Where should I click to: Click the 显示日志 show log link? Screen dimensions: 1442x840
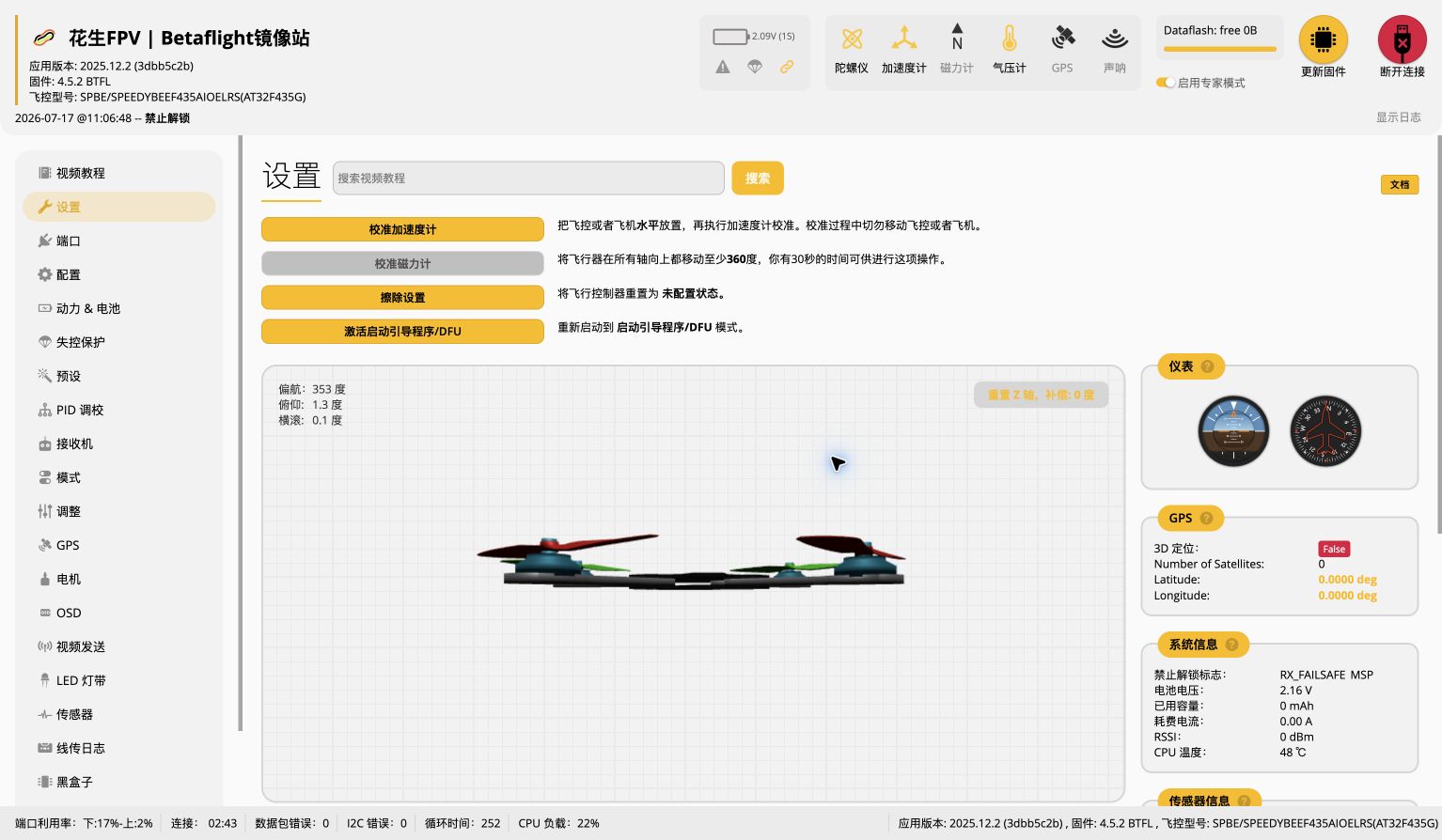[x=1399, y=117]
